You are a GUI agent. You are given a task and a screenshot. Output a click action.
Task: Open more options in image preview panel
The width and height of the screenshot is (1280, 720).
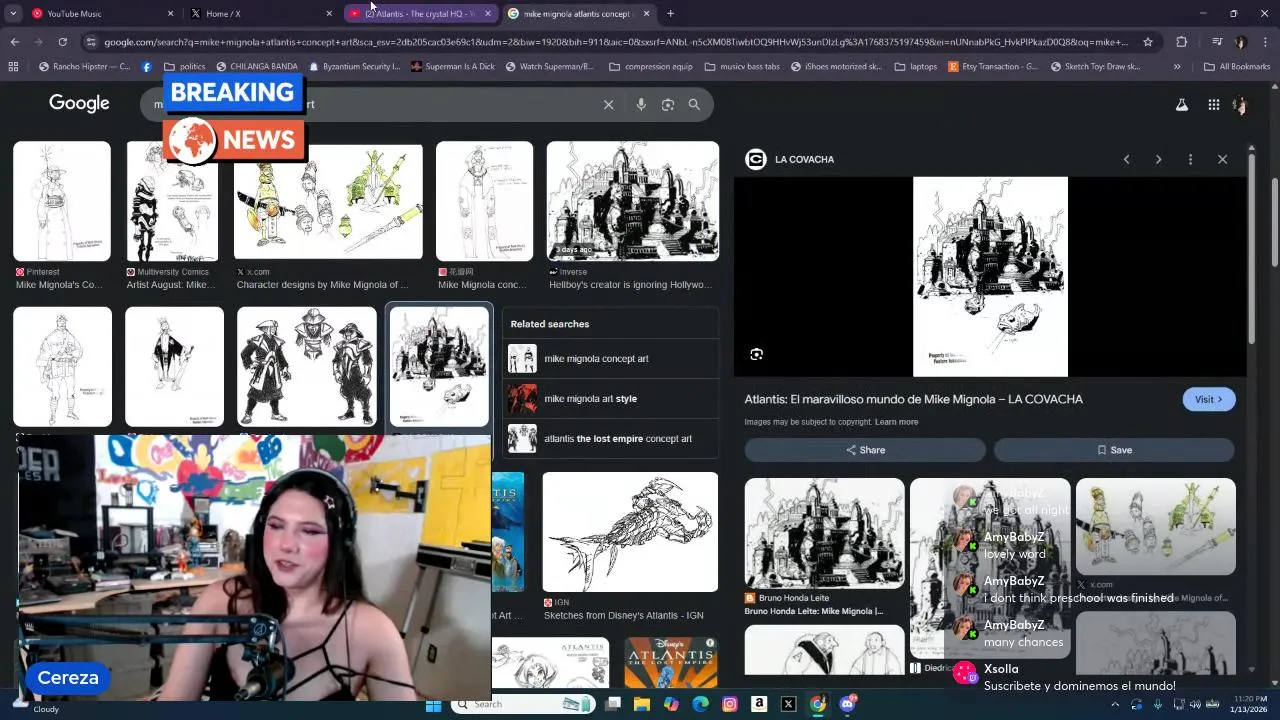click(x=1190, y=159)
